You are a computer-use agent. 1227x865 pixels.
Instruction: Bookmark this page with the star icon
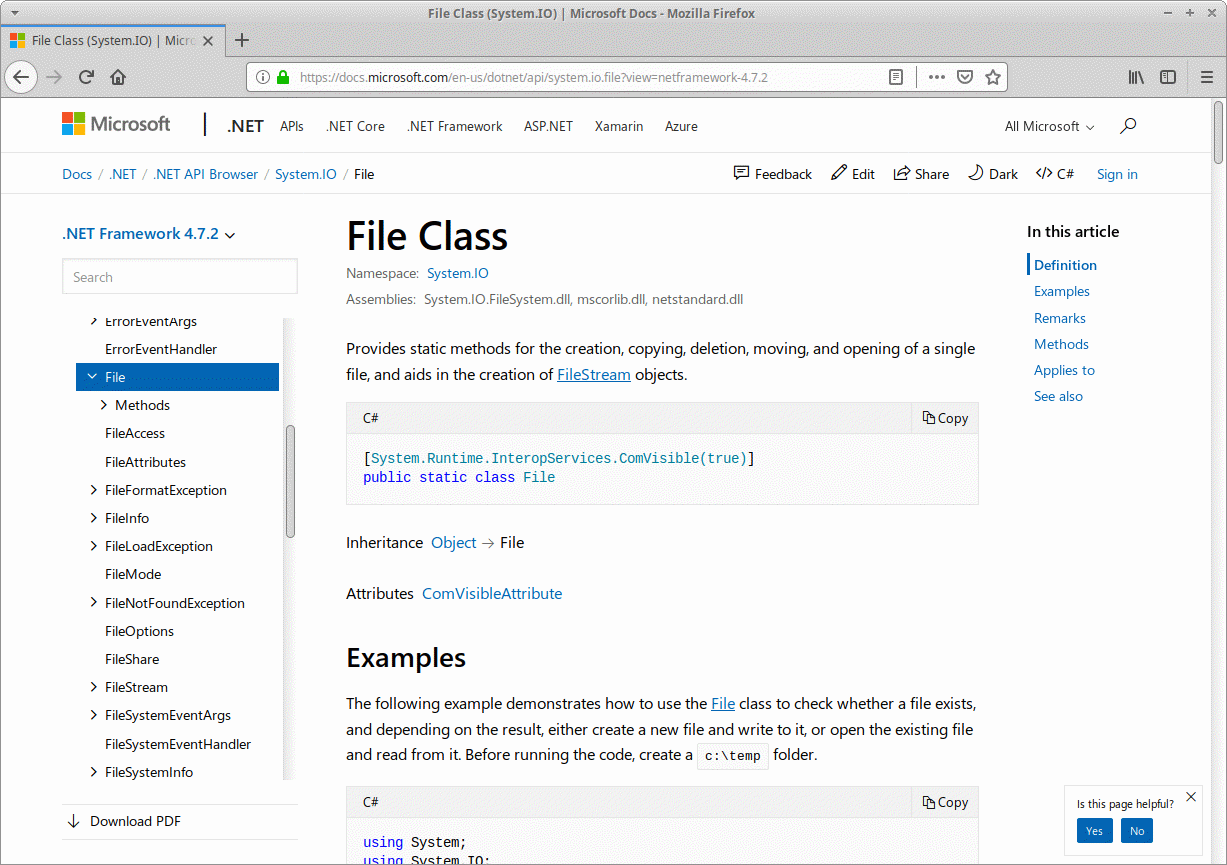point(993,77)
